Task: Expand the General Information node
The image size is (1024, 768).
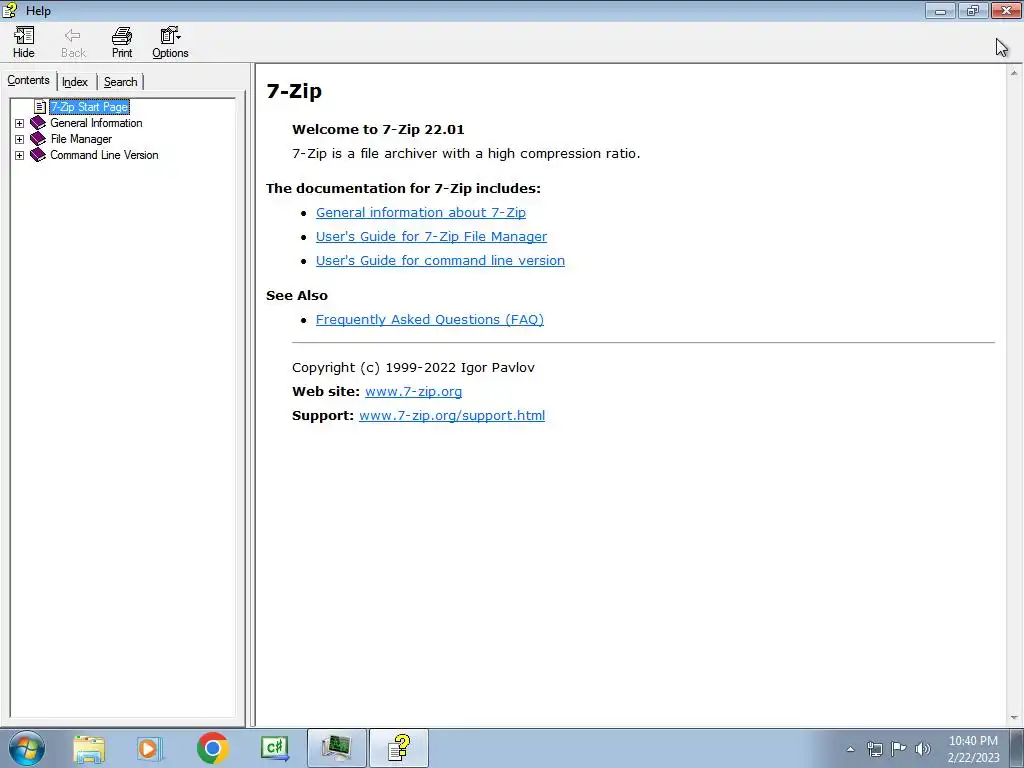Action: [20, 123]
